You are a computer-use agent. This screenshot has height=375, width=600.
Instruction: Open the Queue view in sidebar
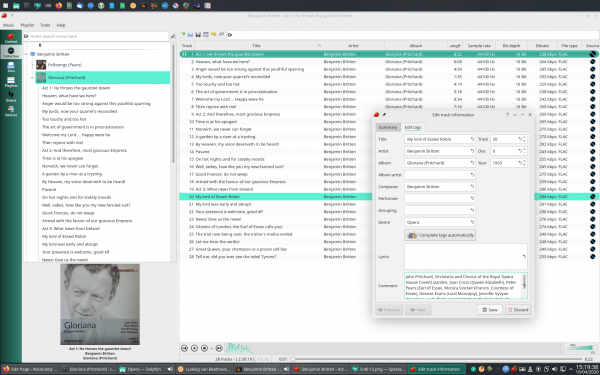[11, 96]
